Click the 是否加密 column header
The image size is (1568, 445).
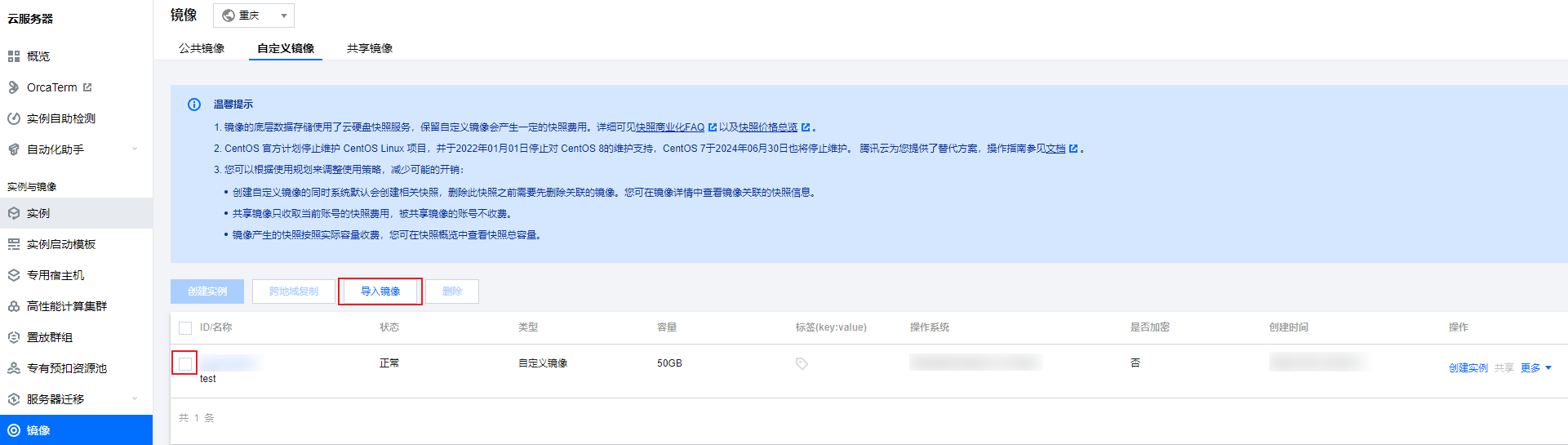pos(1150,327)
